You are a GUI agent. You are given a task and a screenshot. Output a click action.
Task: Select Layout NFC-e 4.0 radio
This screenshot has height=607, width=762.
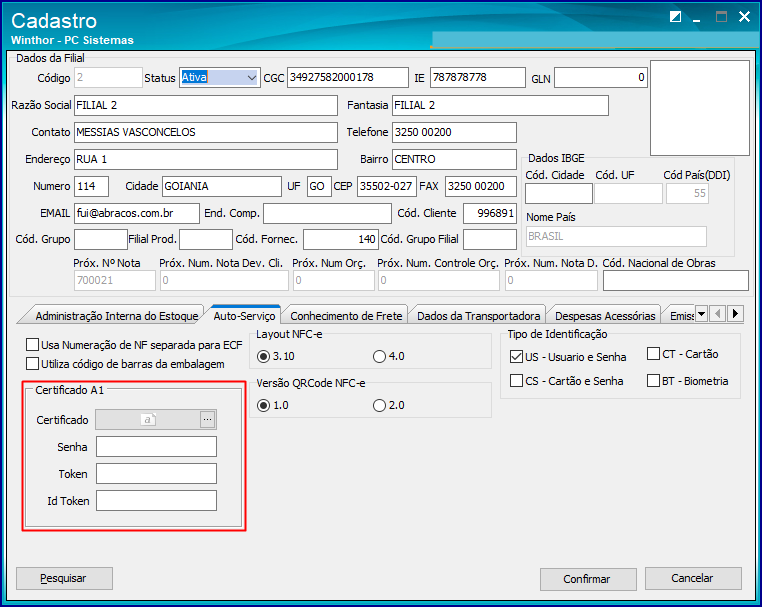tap(380, 356)
